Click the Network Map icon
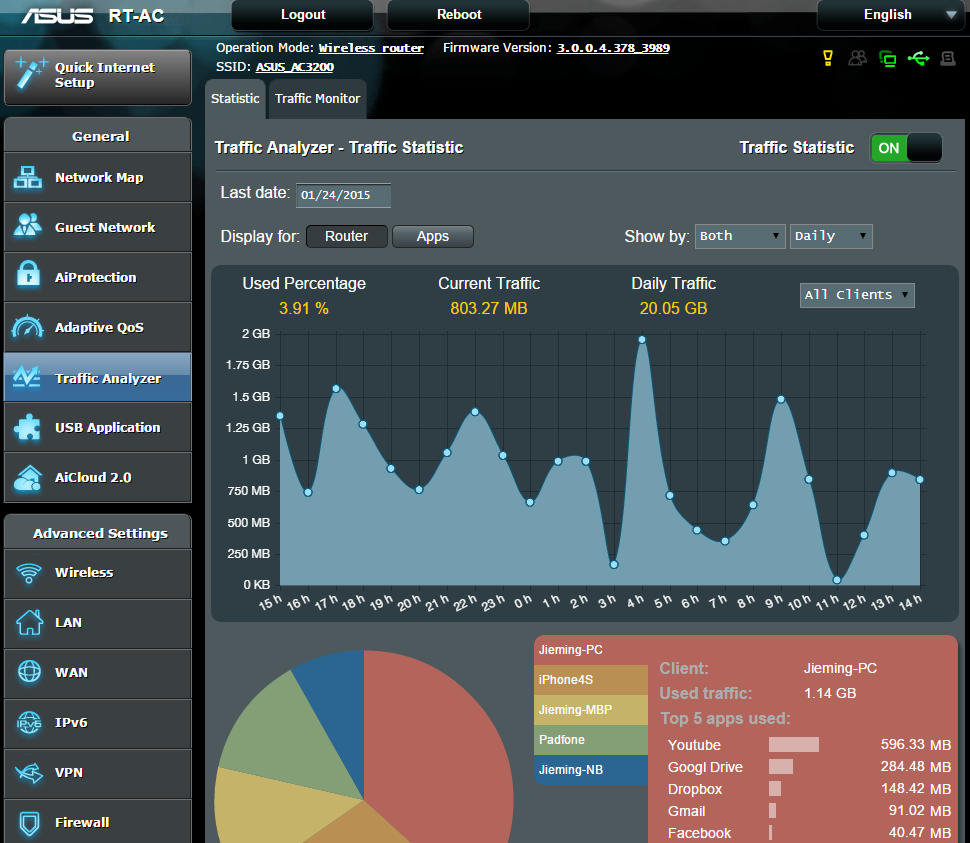The height and width of the screenshot is (843, 970). coord(28,178)
